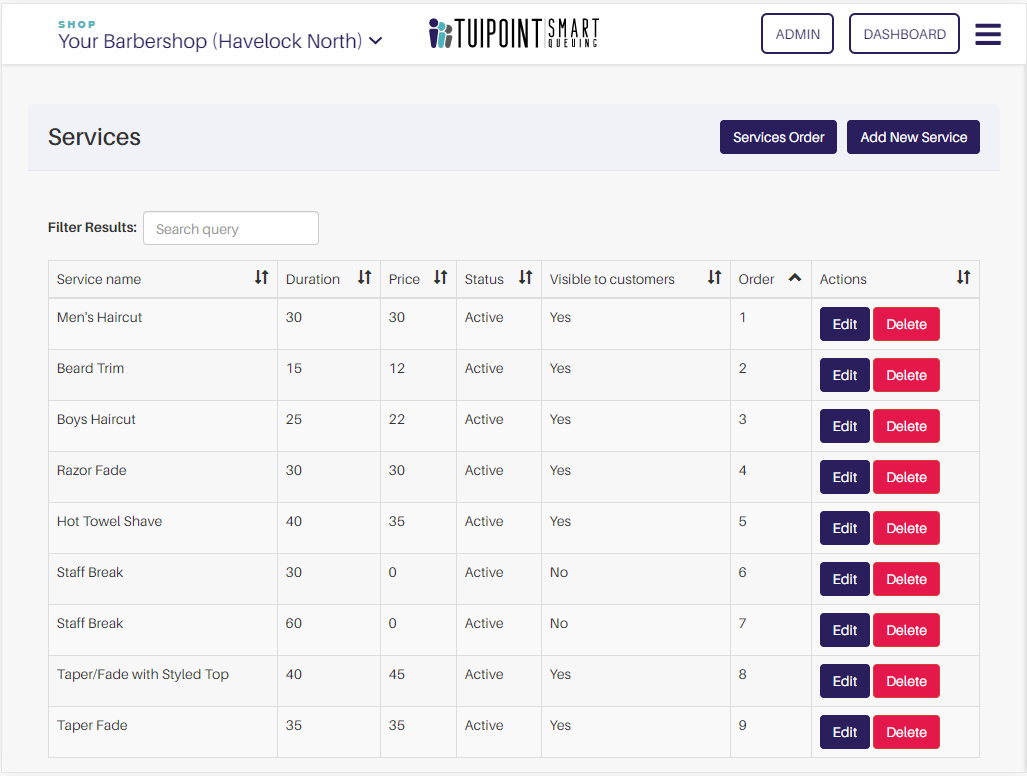Focus the Search query filter field
The width and height of the screenshot is (1027, 776).
(231, 228)
